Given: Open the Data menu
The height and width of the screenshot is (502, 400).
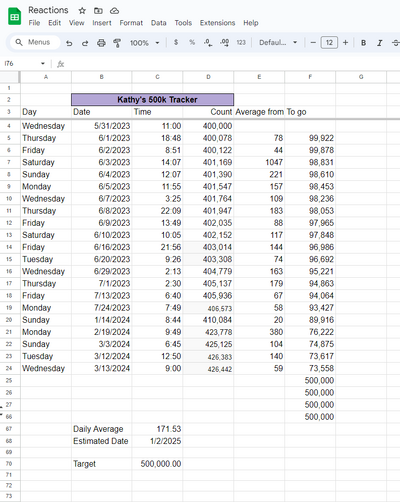Looking at the screenshot, I should click(x=159, y=23).
